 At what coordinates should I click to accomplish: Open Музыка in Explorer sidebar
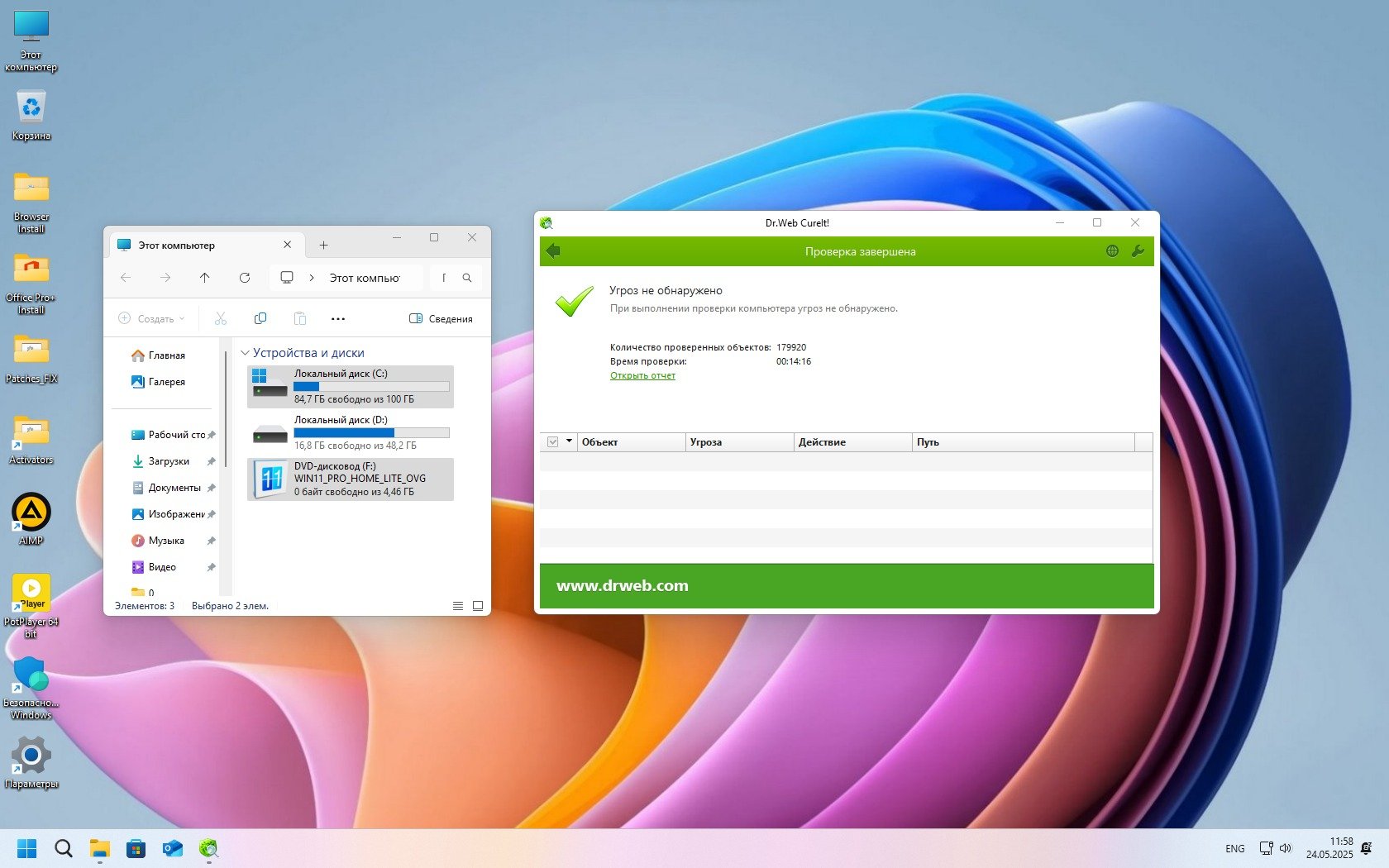tap(173, 541)
